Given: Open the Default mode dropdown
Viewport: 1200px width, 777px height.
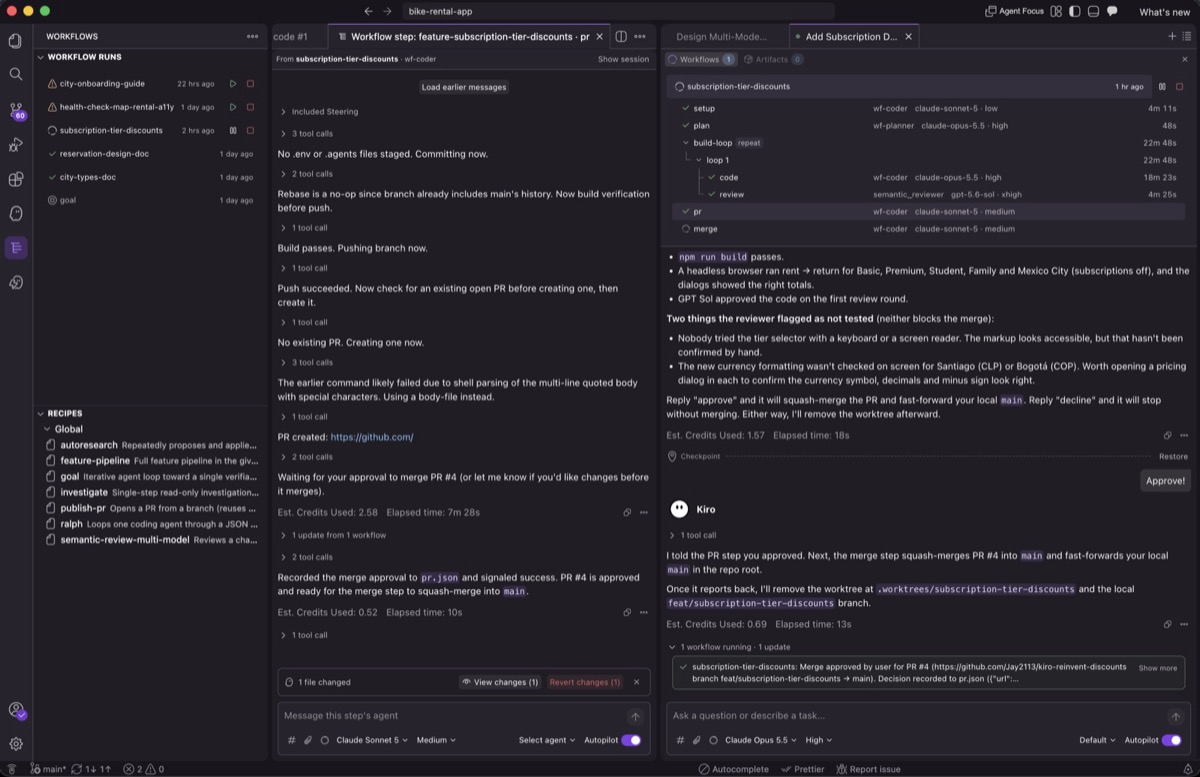Looking at the screenshot, I should coord(1097,740).
